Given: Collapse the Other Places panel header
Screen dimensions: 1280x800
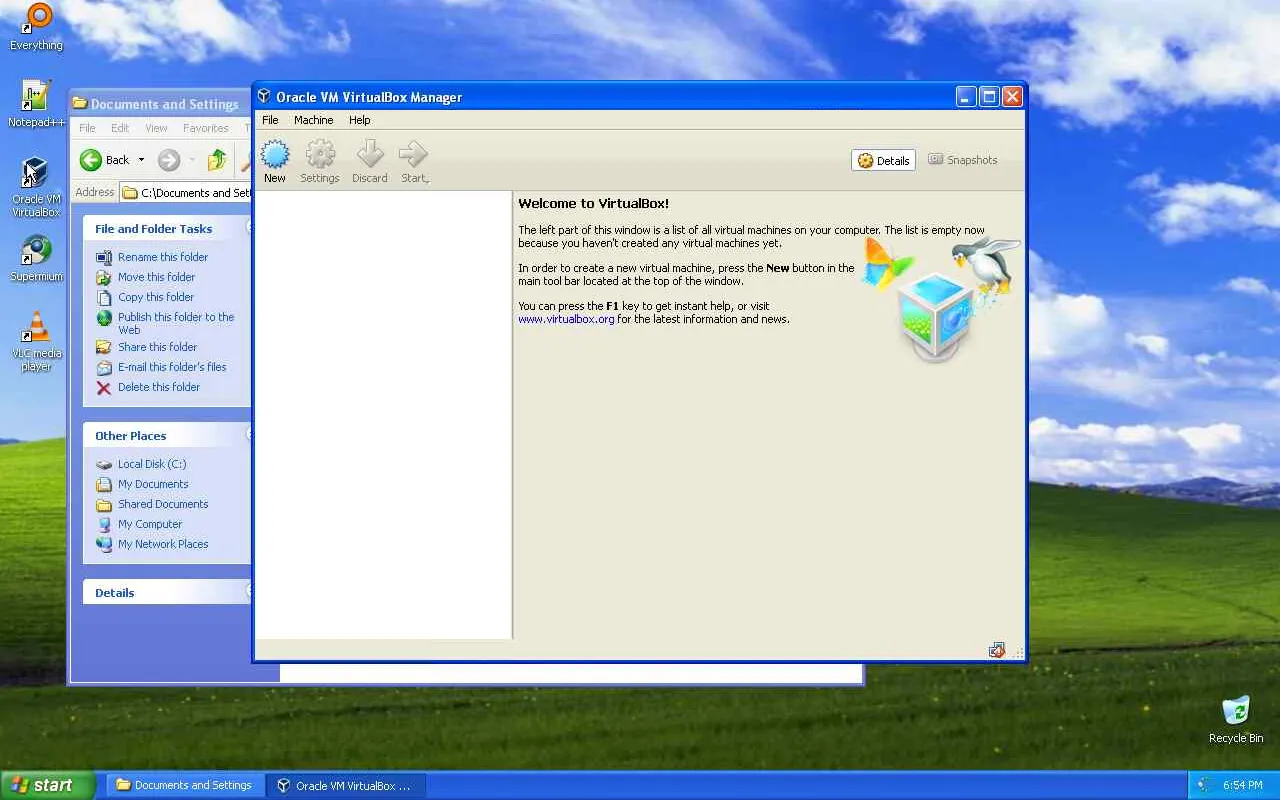Looking at the screenshot, I should pyautogui.click(x=166, y=436).
